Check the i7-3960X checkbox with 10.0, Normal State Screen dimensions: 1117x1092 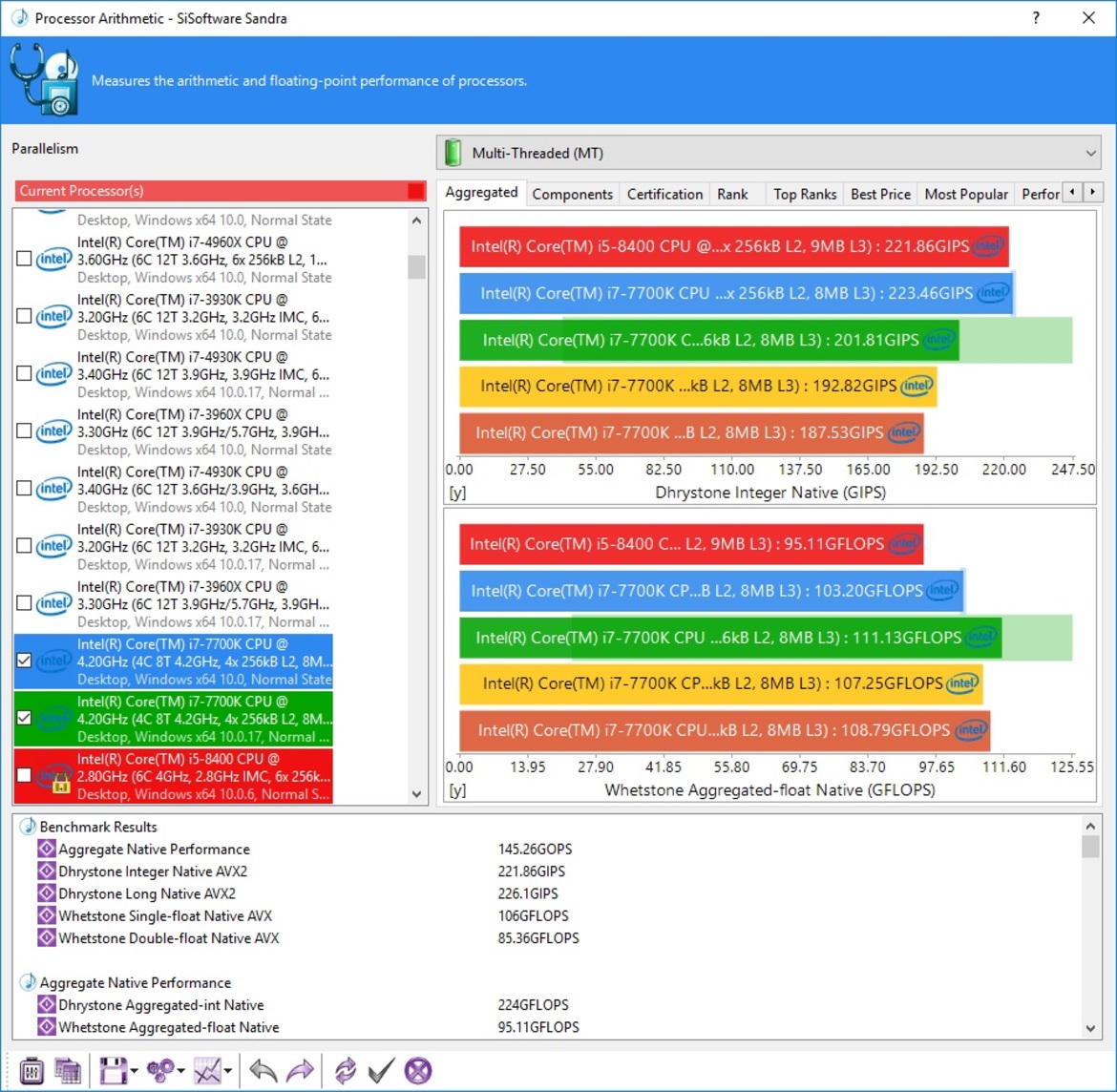(x=24, y=430)
